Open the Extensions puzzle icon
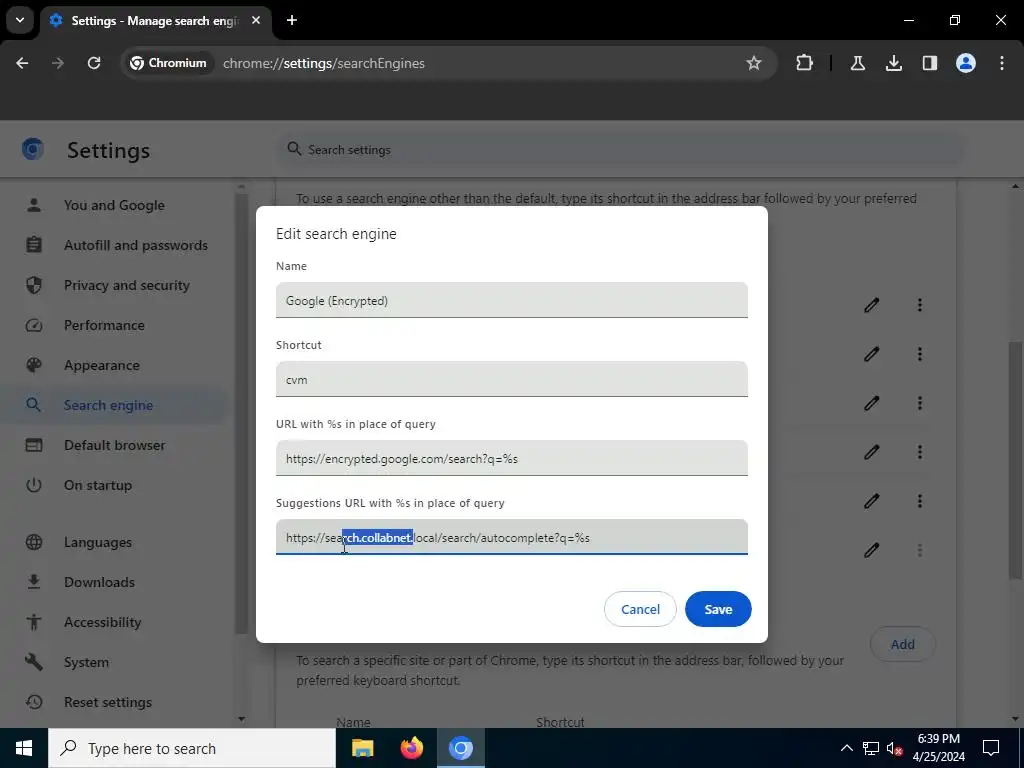Viewport: 1024px width, 768px height. pyautogui.click(x=805, y=63)
